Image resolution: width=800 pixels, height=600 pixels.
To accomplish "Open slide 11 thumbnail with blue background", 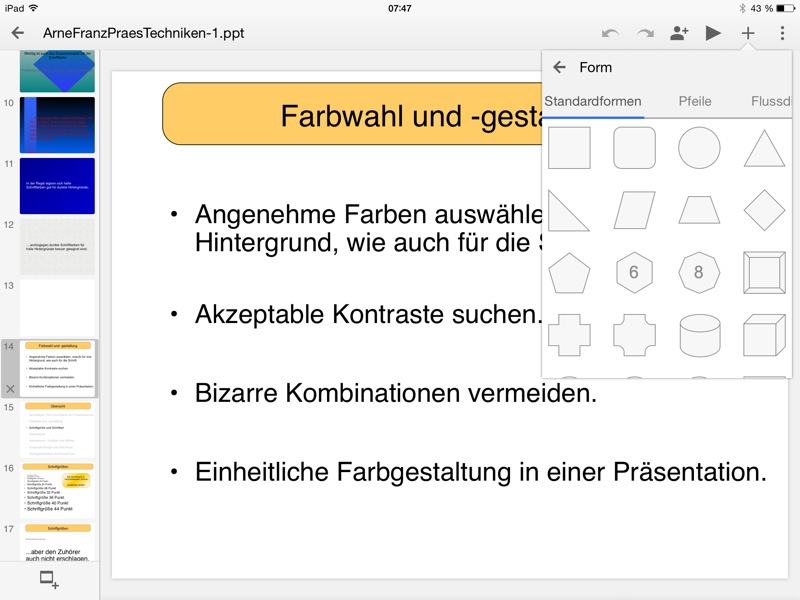I will pyautogui.click(x=57, y=186).
